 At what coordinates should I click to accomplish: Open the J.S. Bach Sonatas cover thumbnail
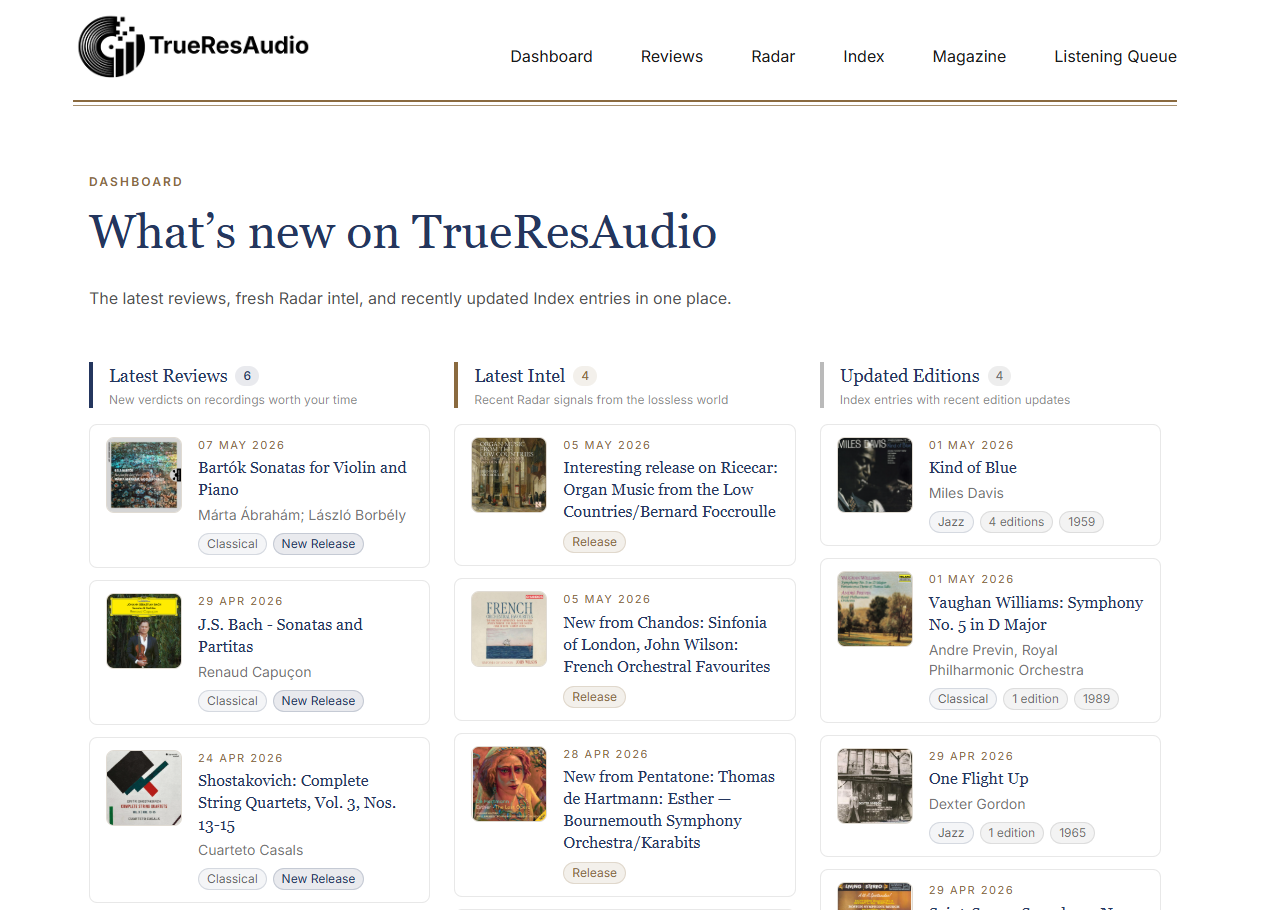(144, 631)
